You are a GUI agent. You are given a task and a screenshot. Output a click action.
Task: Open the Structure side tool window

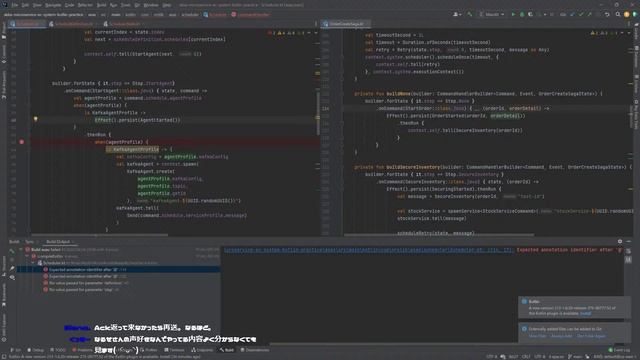4,265
